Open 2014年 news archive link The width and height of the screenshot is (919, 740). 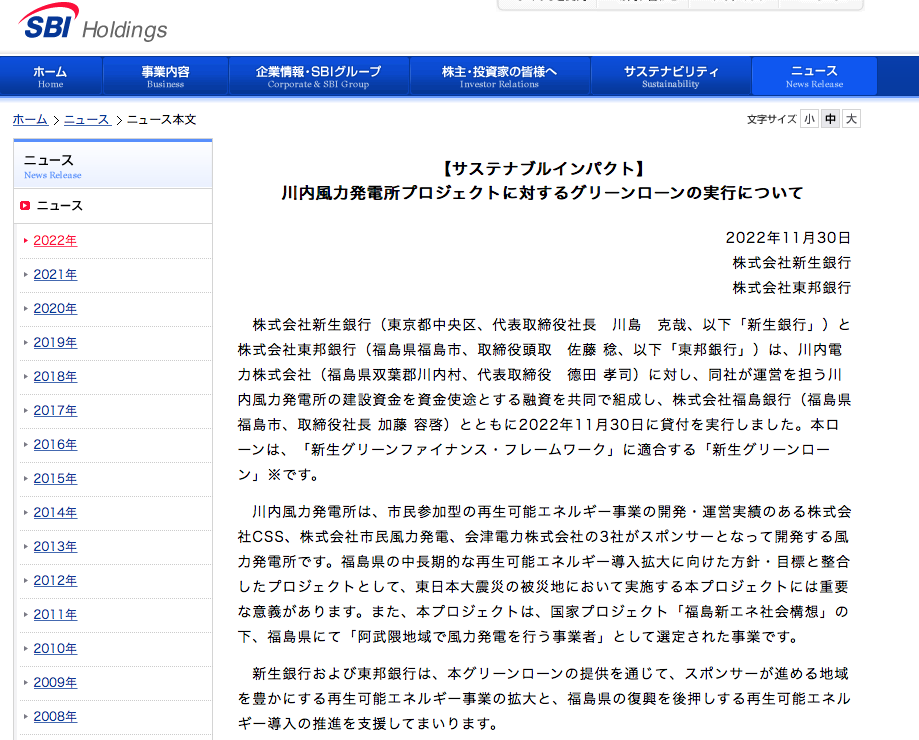55,513
